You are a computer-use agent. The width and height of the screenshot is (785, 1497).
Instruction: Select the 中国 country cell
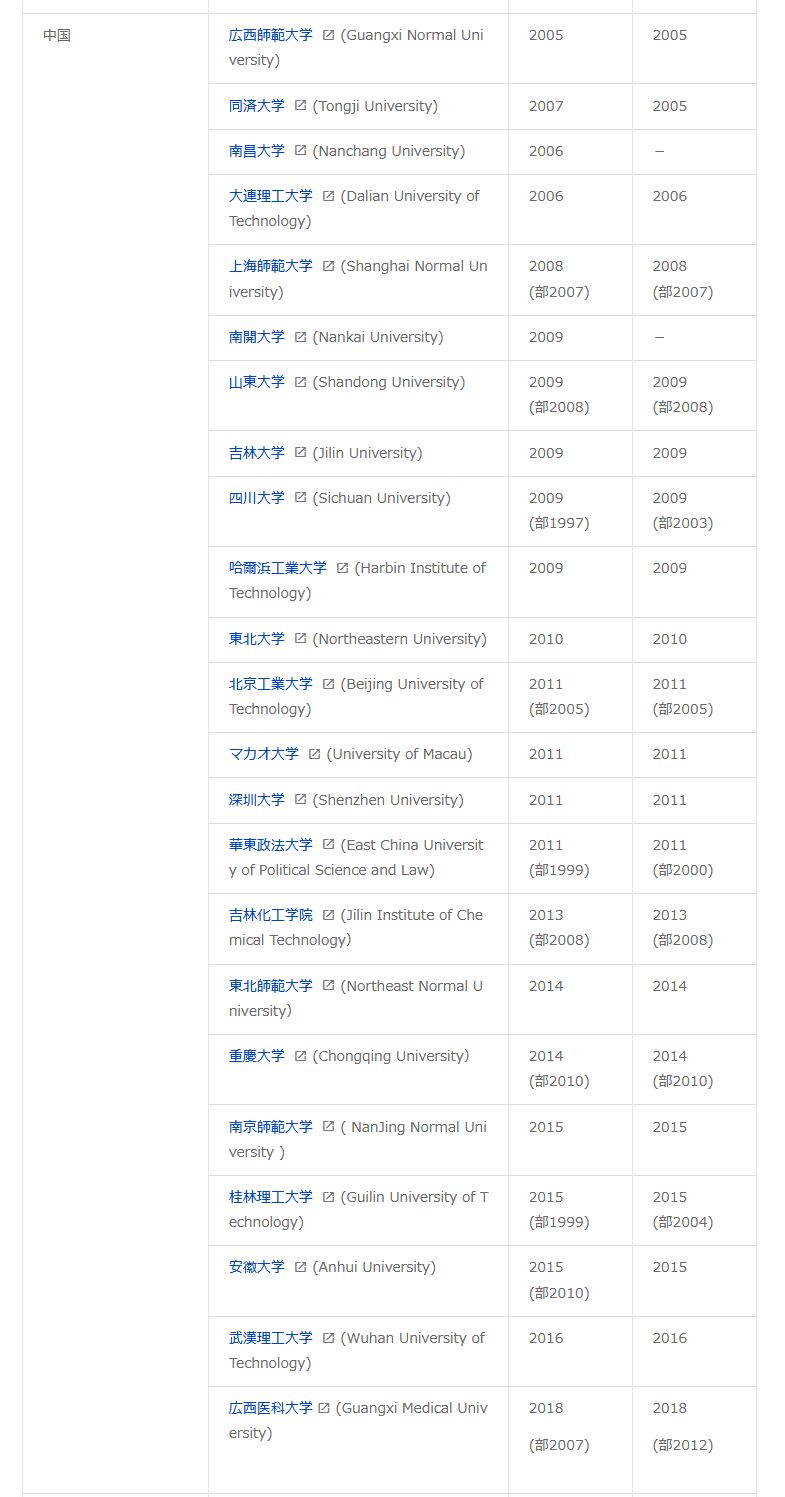[x=115, y=753]
